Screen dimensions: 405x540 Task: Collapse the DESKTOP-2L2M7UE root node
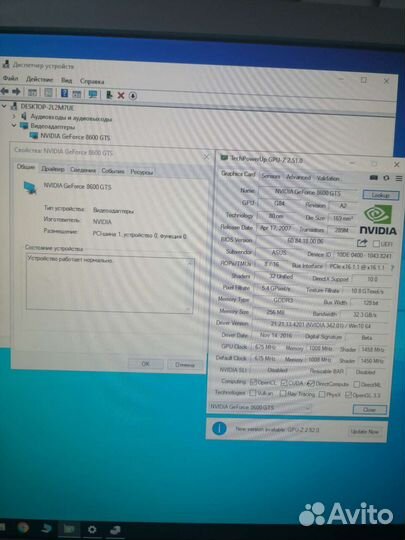click(4, 106)
